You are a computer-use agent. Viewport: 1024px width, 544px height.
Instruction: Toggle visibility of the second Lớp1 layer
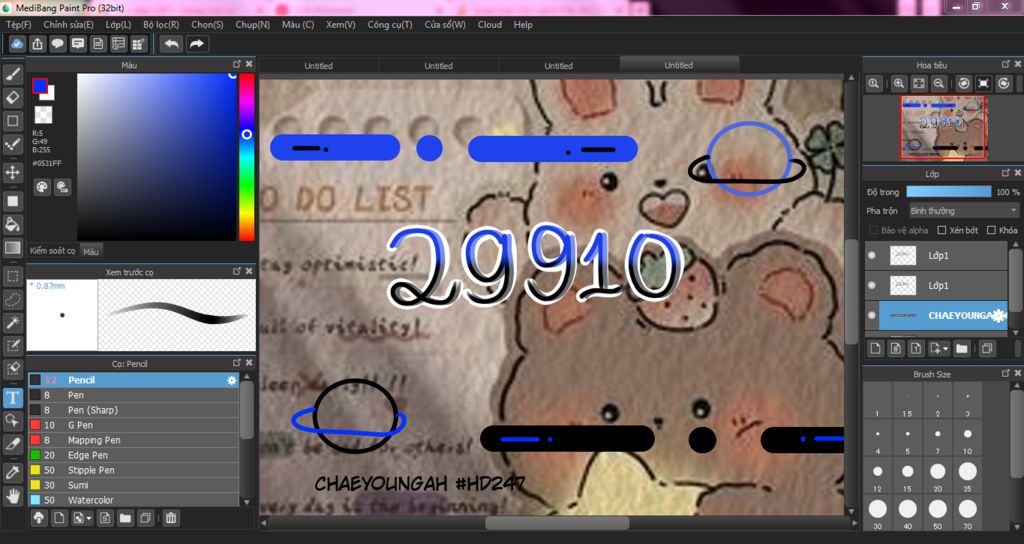click(872, 285)
